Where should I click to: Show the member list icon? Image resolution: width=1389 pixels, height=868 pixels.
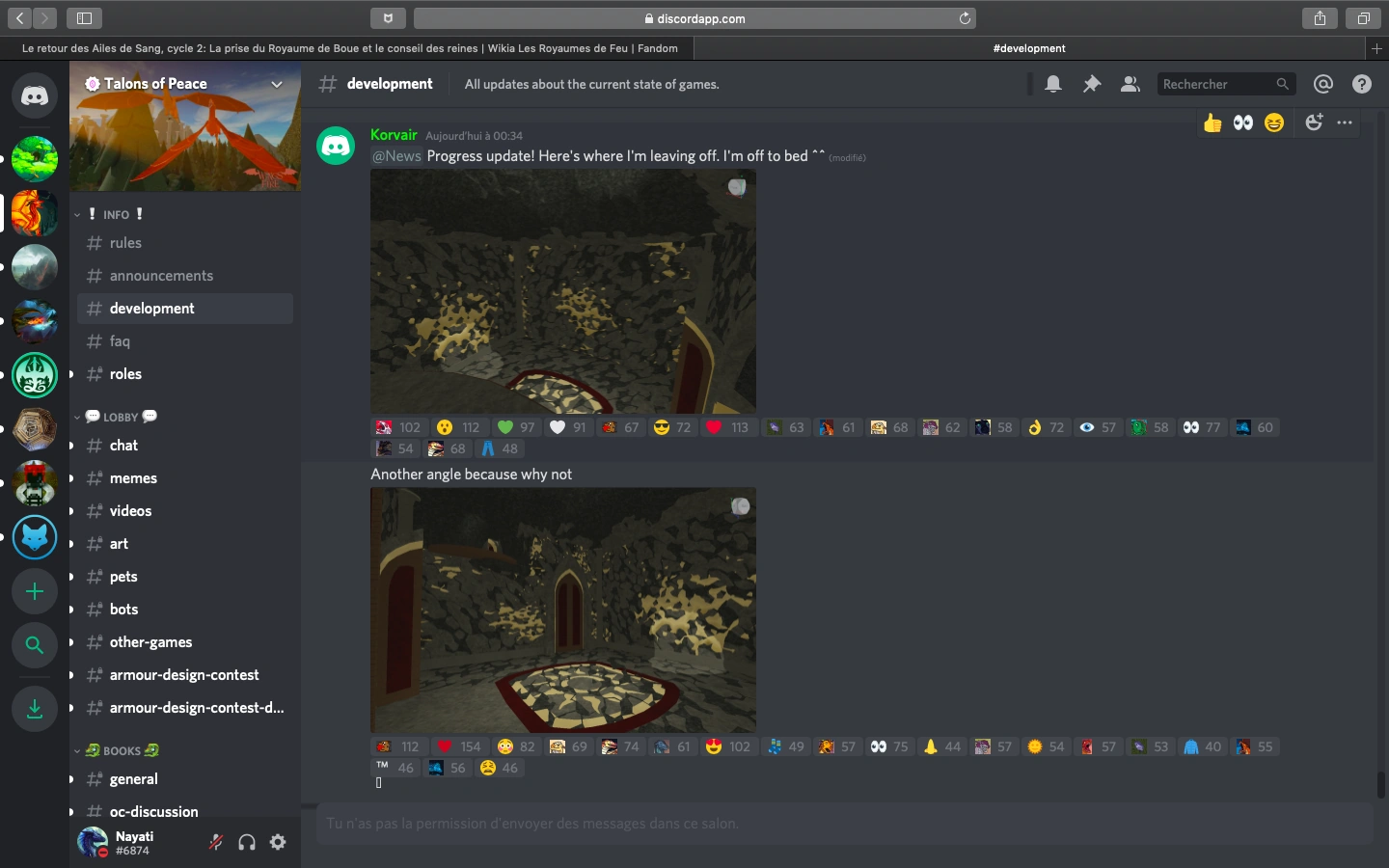pyautogui.click(x=1130, y=85)
